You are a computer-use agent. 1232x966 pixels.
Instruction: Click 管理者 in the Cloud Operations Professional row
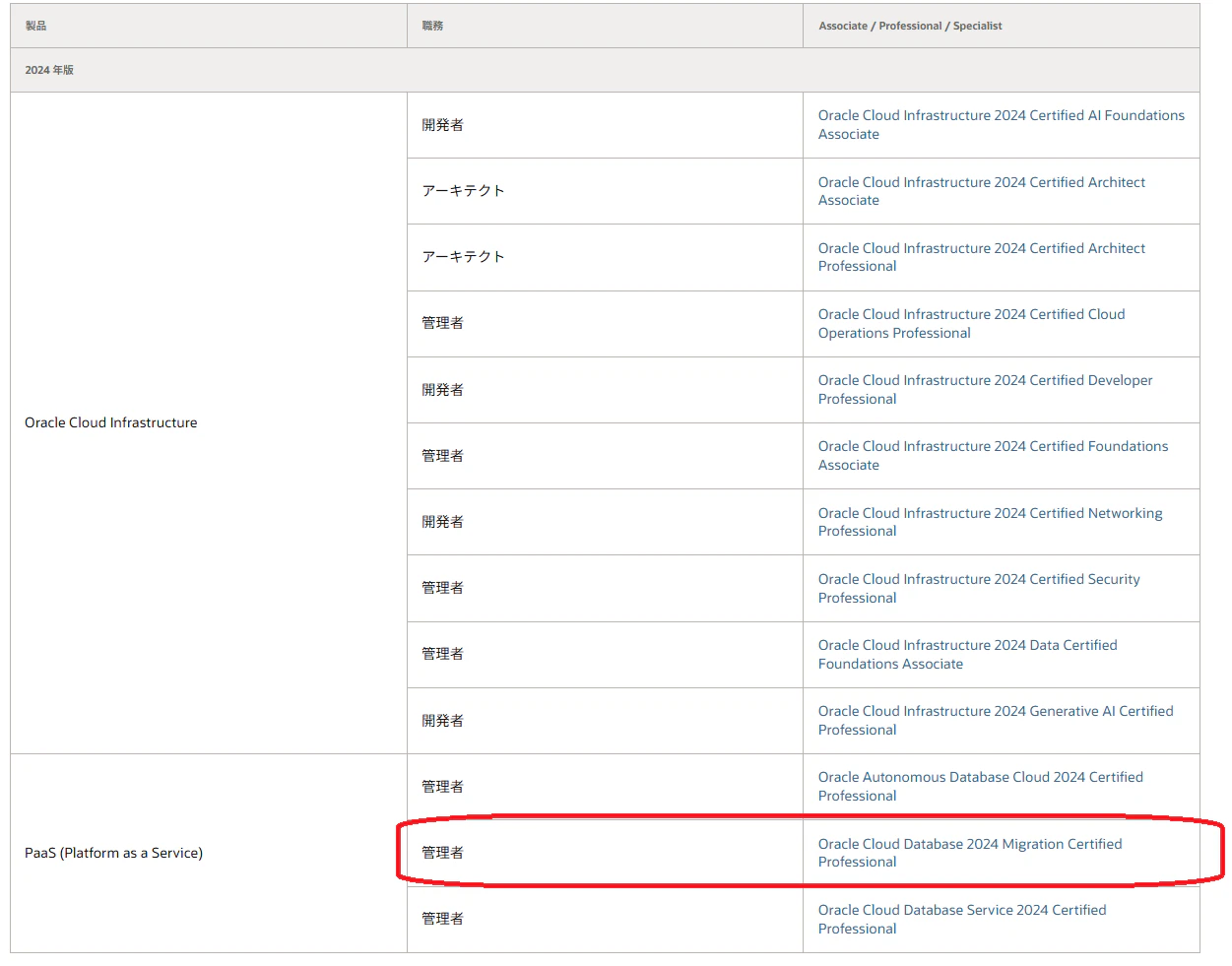(442, 323)
